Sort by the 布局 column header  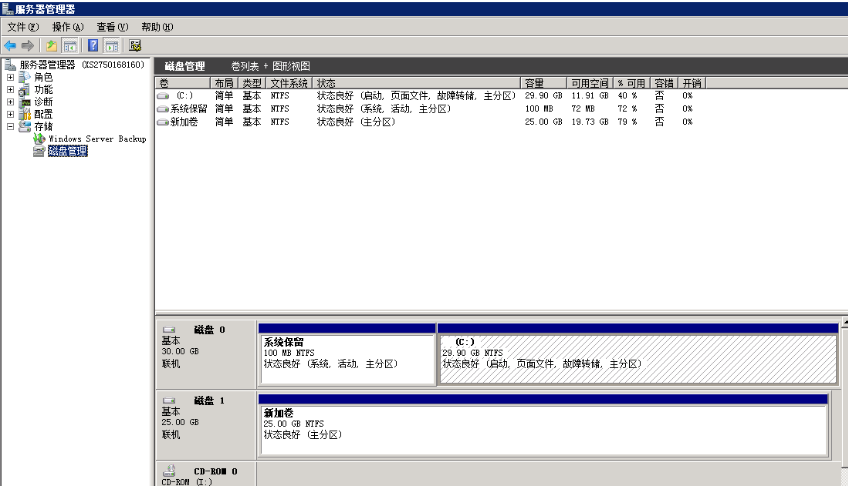[224, 83]
